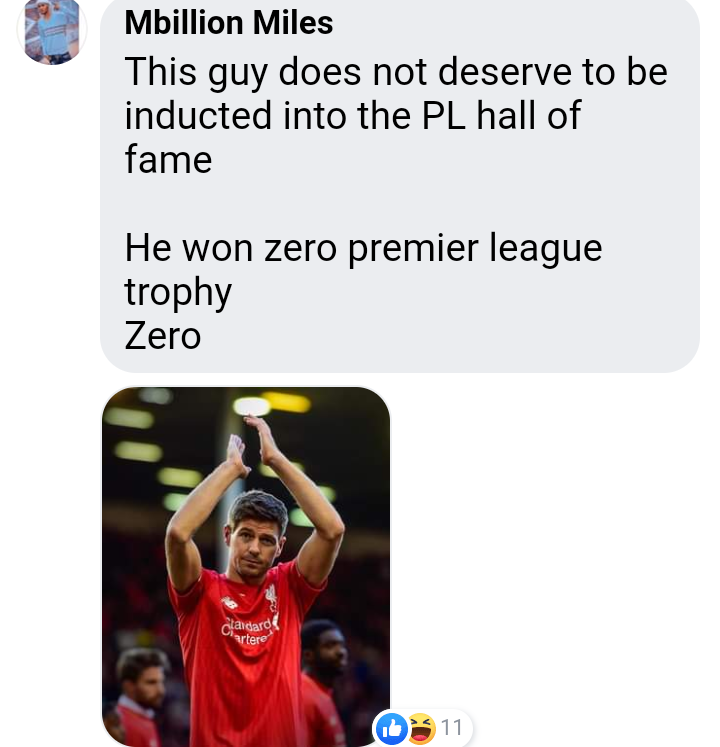
Task: Click the yellow stadium light atop the photo
Action: [285, 403]
